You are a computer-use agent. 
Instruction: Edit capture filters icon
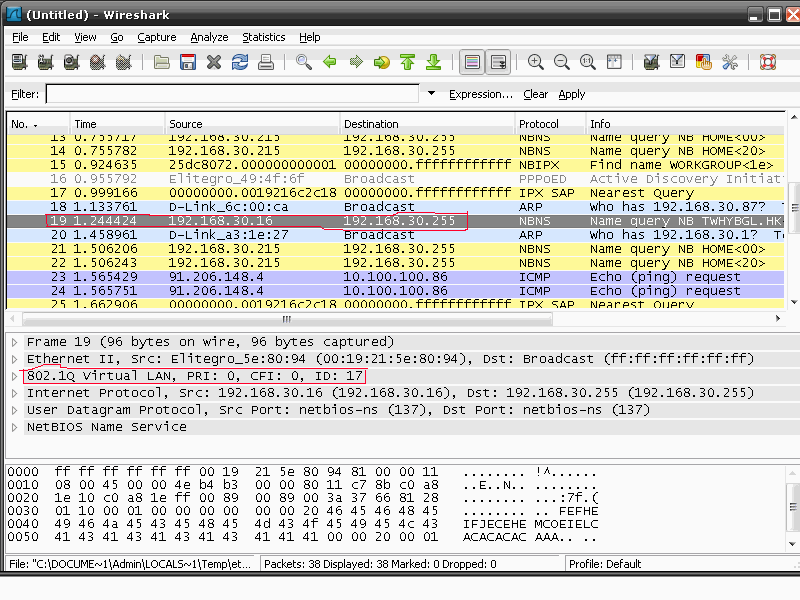[651, 62]
